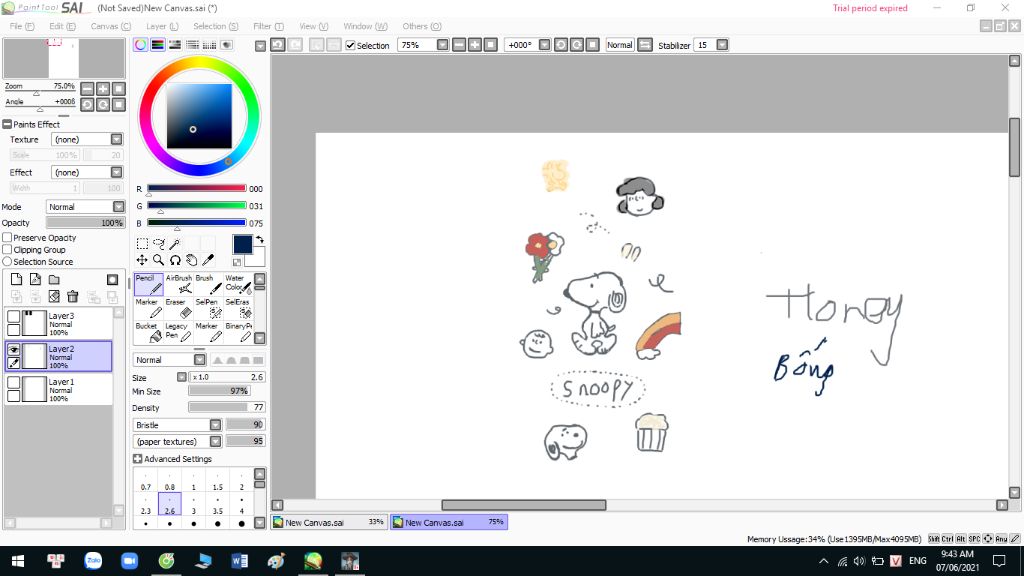
Task: Undo with the toolbar undo arrow
Action: (278, 44)
